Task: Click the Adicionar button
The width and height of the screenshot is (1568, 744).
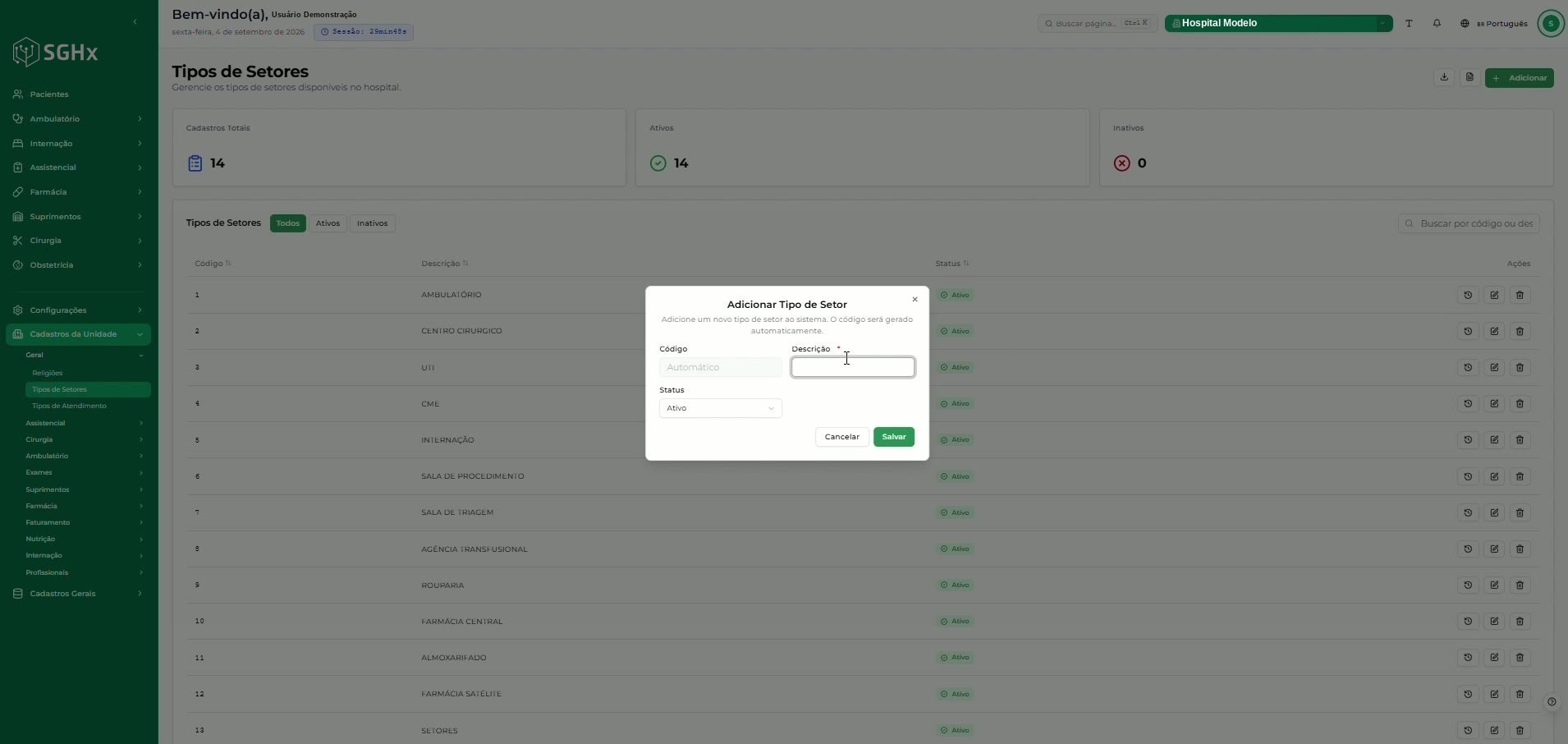Action: pyautogui.click(x=1519, y=78)
